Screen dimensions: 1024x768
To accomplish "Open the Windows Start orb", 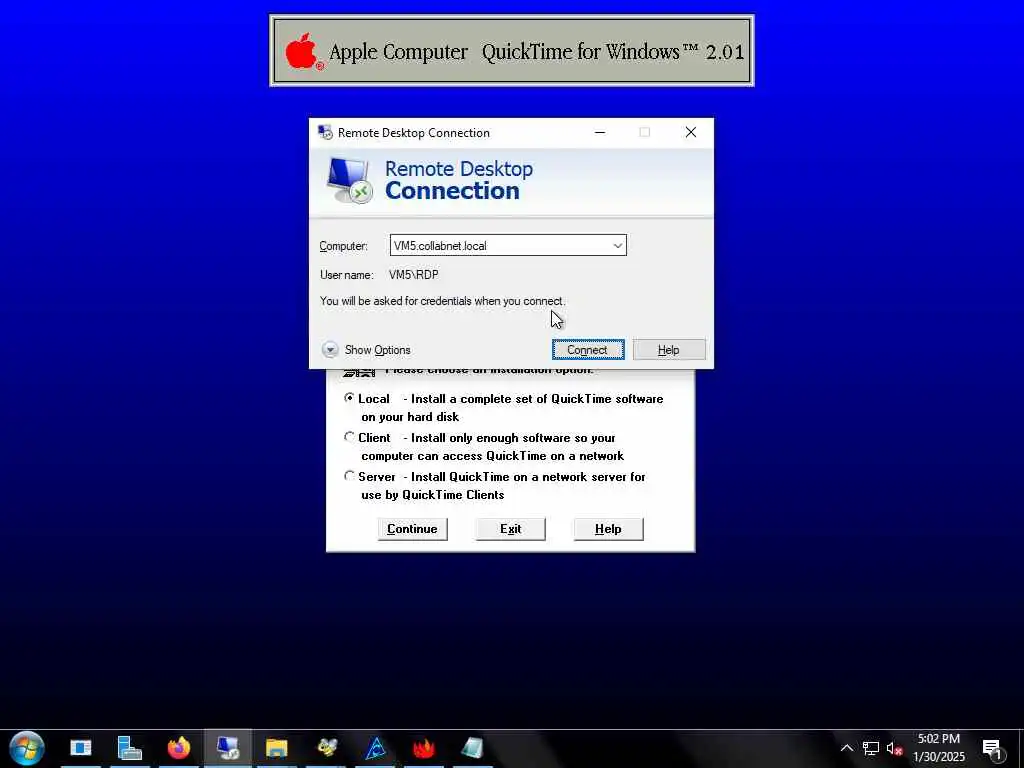I will (27, 748).
